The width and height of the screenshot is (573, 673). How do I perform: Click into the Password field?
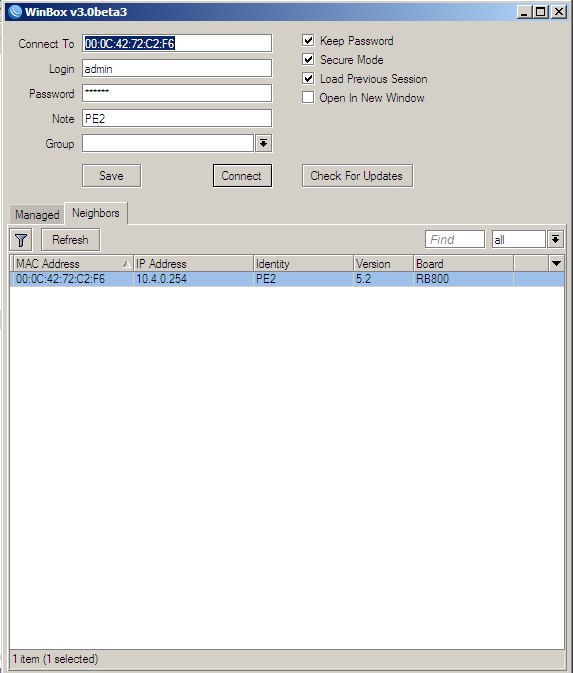tap(177, 93)
